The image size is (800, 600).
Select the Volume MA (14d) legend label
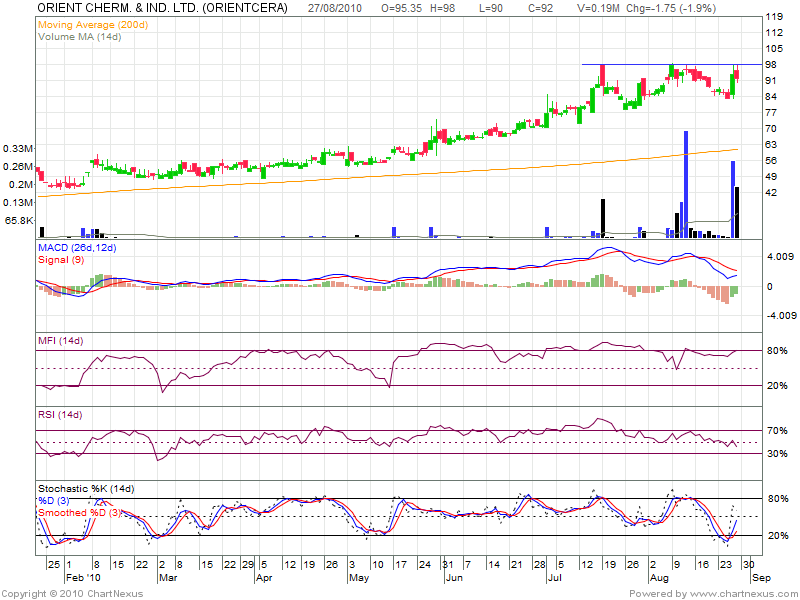tap(81, 36)
